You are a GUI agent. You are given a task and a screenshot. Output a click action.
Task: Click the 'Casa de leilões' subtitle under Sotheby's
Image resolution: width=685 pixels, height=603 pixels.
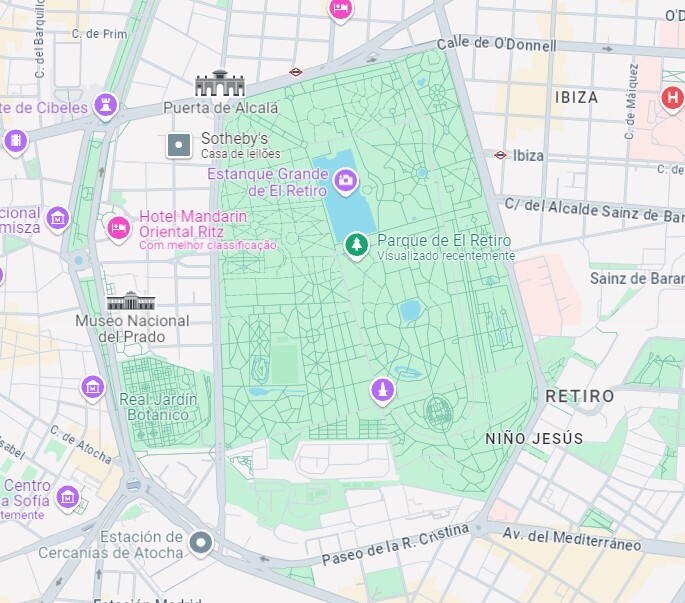pyautogui.click(x=241, y=154)
